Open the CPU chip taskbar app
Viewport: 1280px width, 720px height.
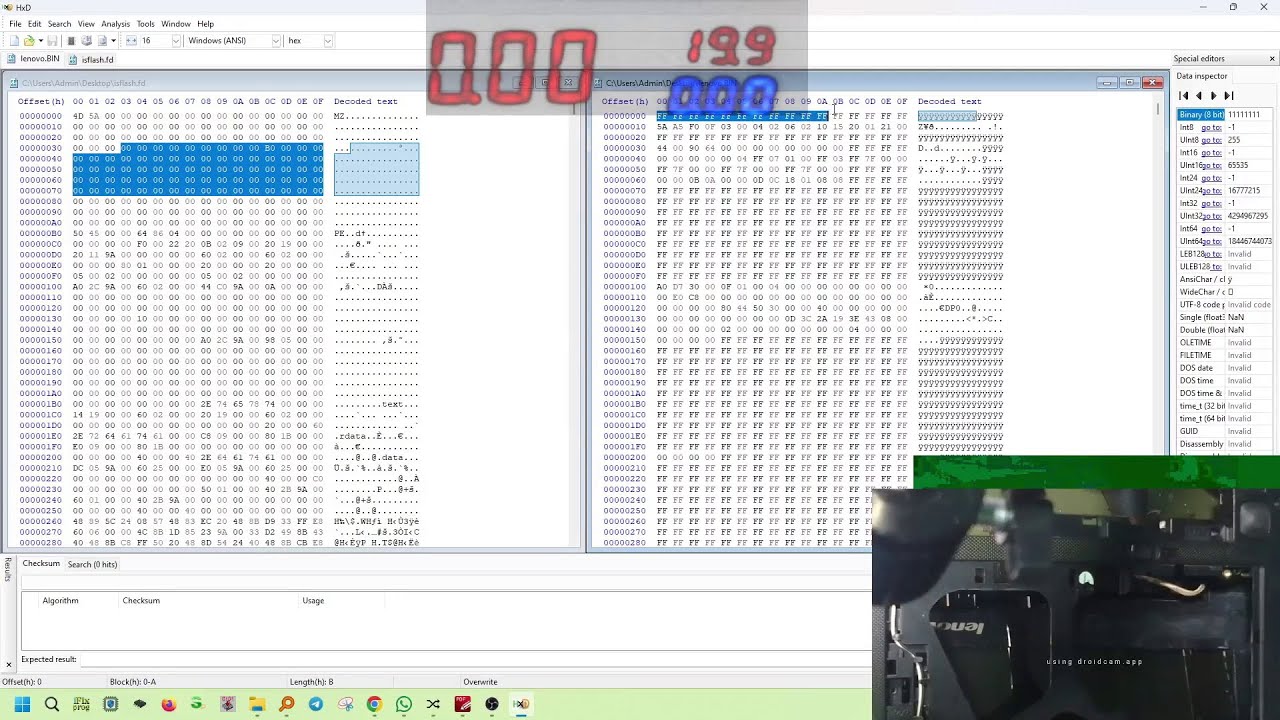[x=110, y=704]
